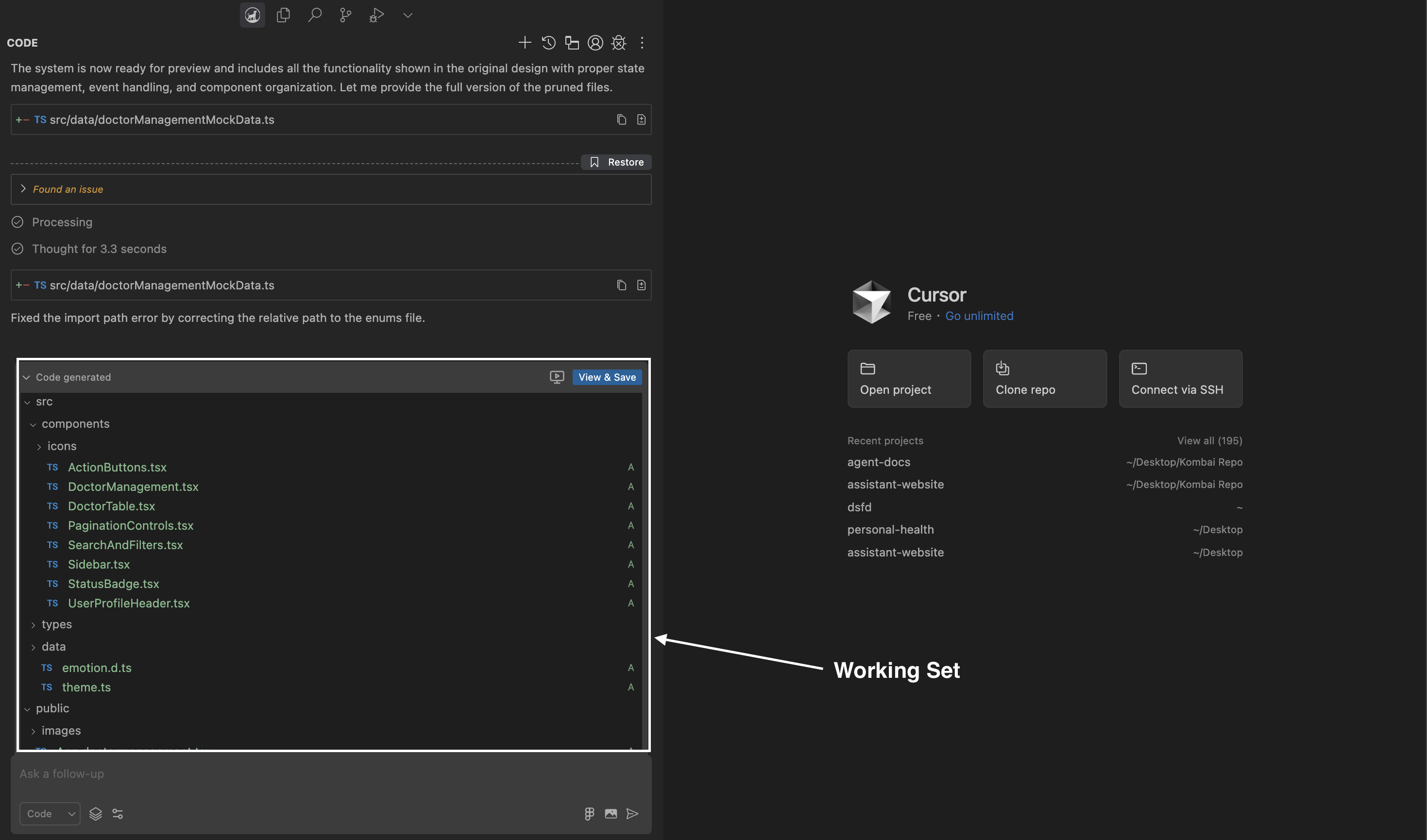Open the account profile icon
The image size is (1427, 840).
pyautogui.click(x=595, y=42)
